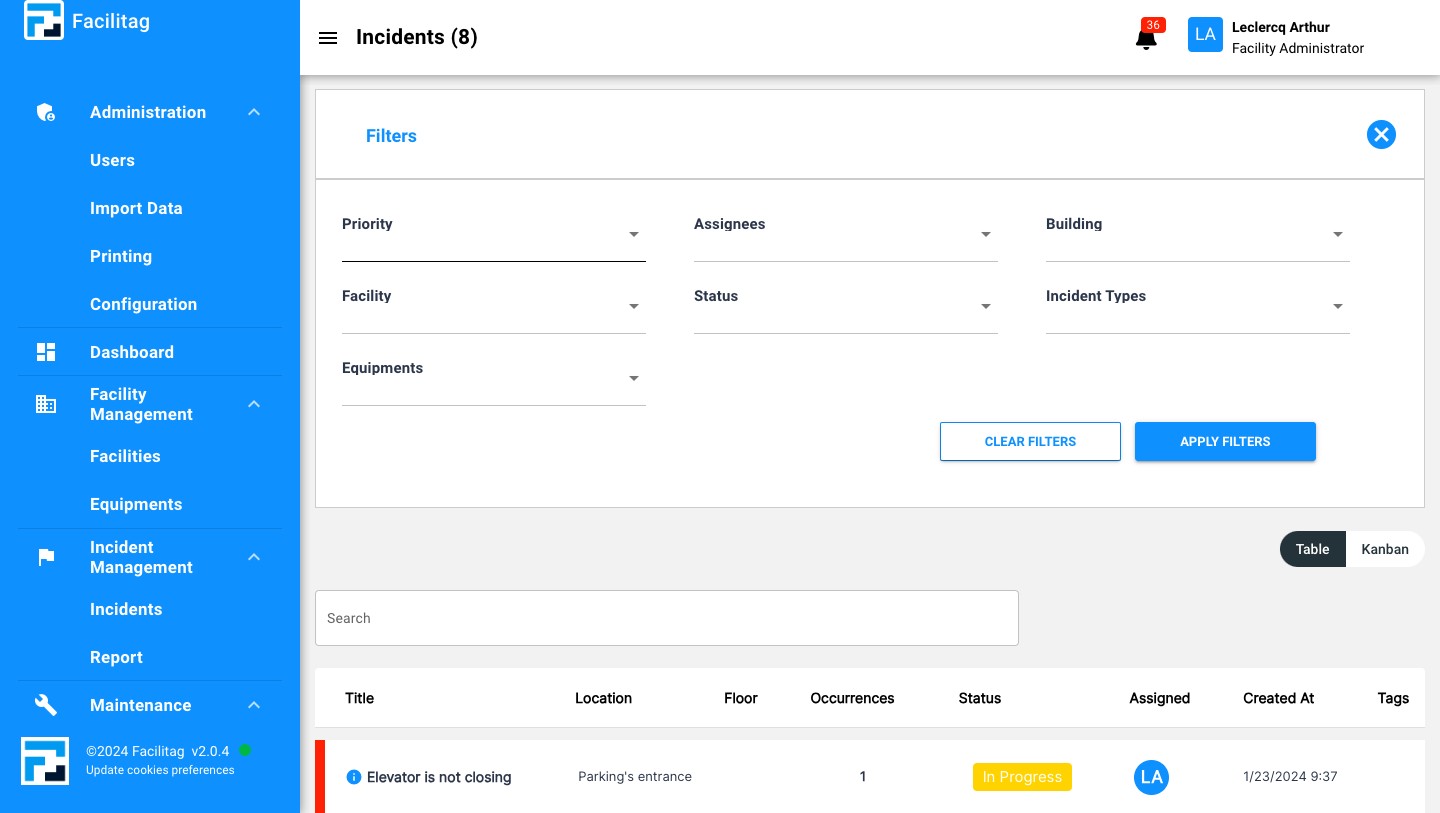1440x813 pixels.
Task: Open the hamburger menu icon
Action: [327, 38]
